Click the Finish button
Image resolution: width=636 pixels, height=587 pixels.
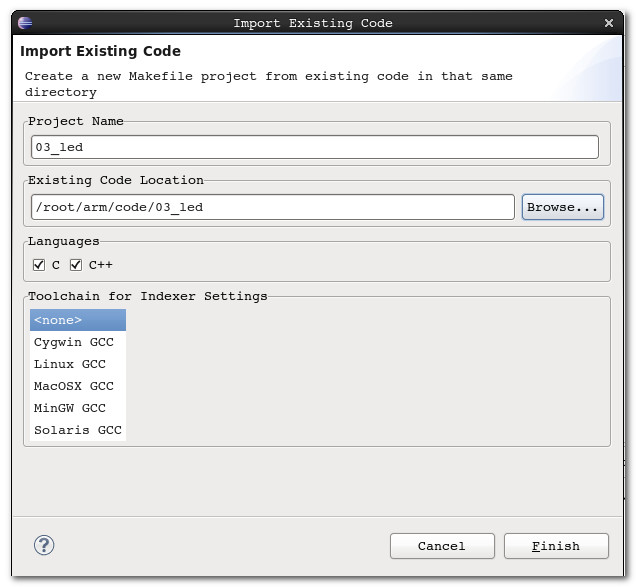(556, 546)
